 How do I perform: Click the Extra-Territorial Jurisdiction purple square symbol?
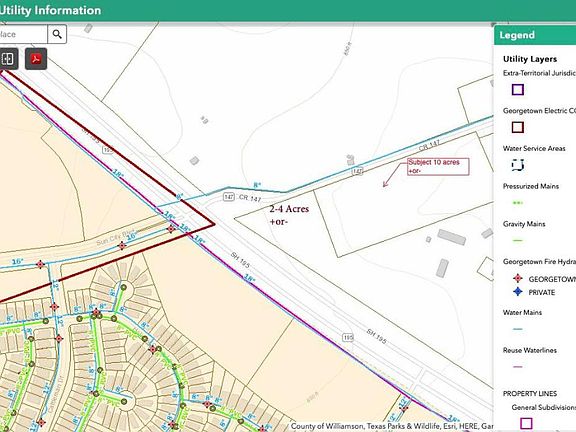518,90
